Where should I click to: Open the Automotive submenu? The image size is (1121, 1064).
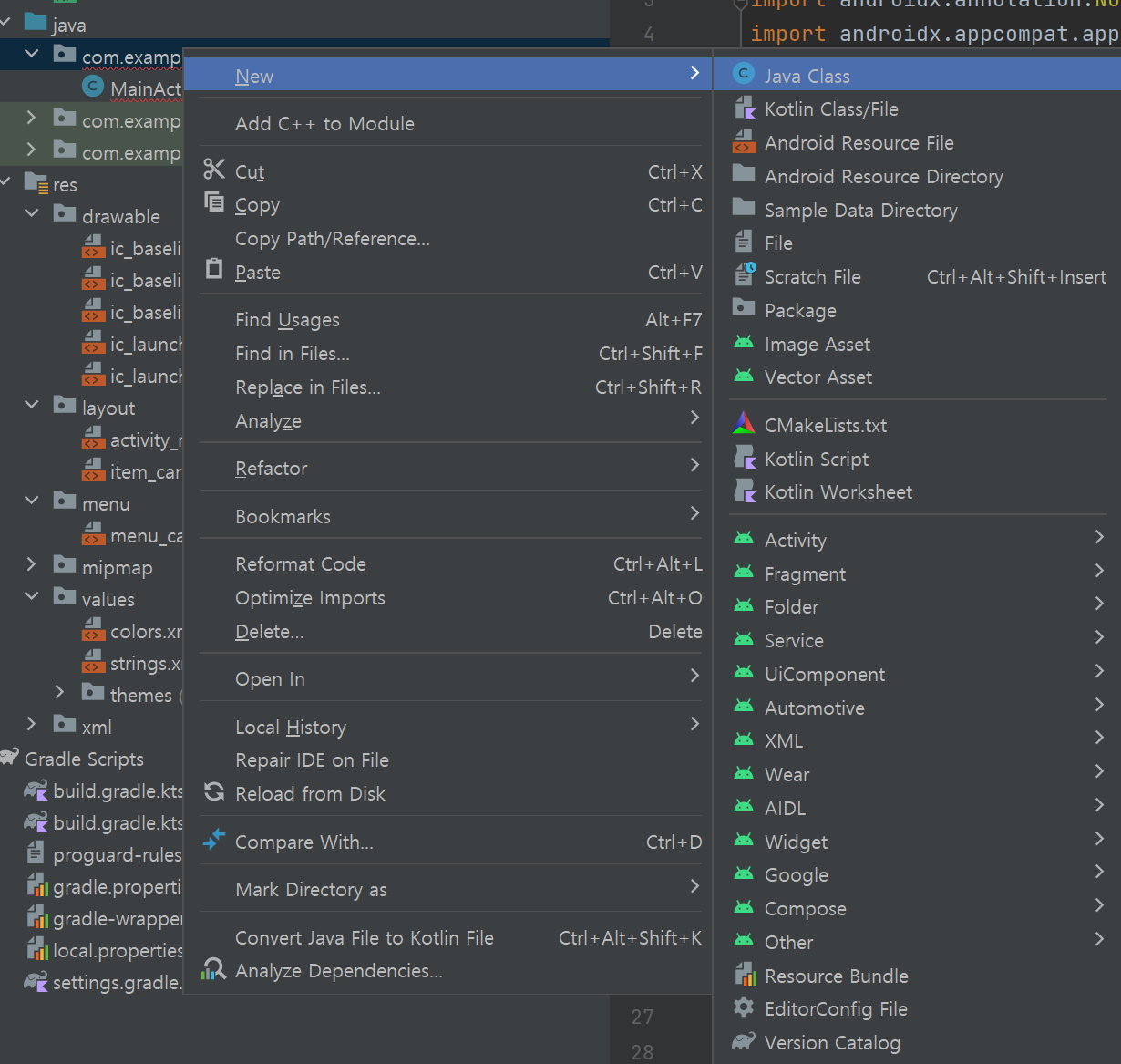pos(919,708)
